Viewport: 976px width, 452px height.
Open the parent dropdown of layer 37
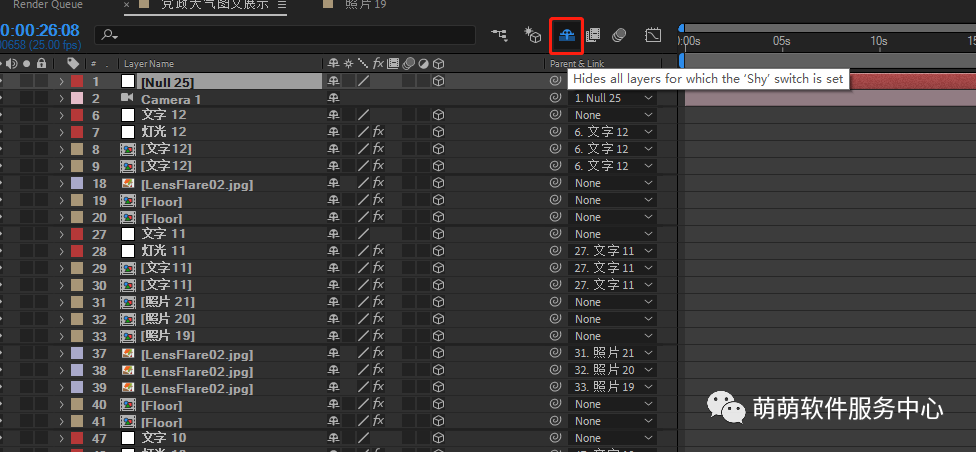coord(613,353)
